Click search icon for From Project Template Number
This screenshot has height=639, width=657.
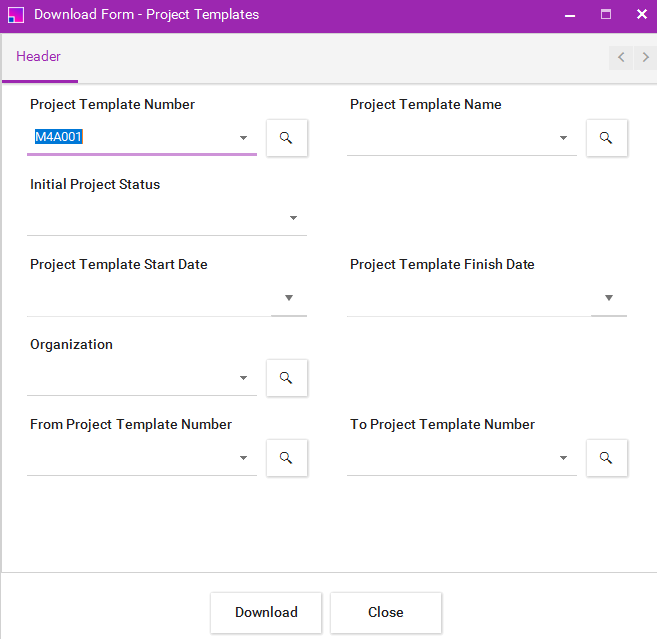286,458
